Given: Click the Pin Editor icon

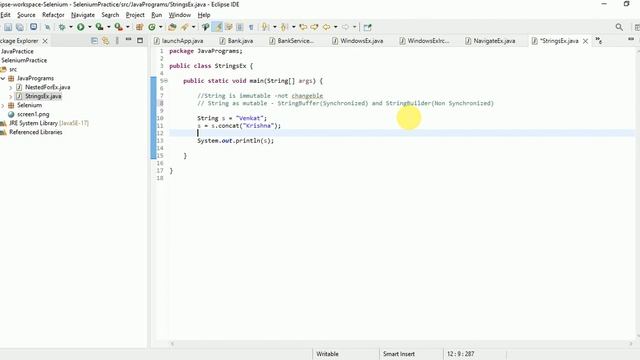Looking at the screenshot, I should click(367, 27).
